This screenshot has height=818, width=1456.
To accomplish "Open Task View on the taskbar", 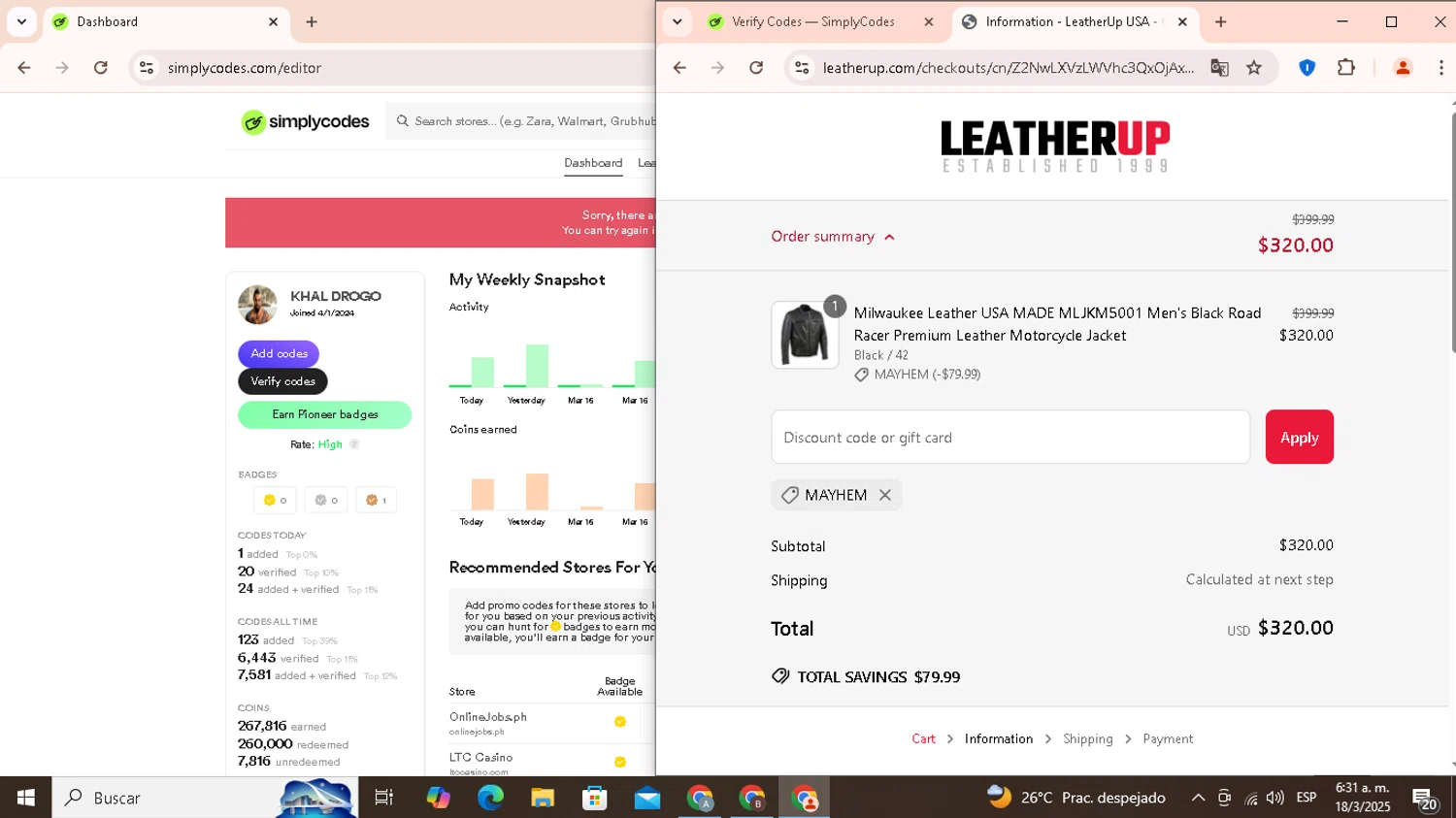I will coord(384,798).
